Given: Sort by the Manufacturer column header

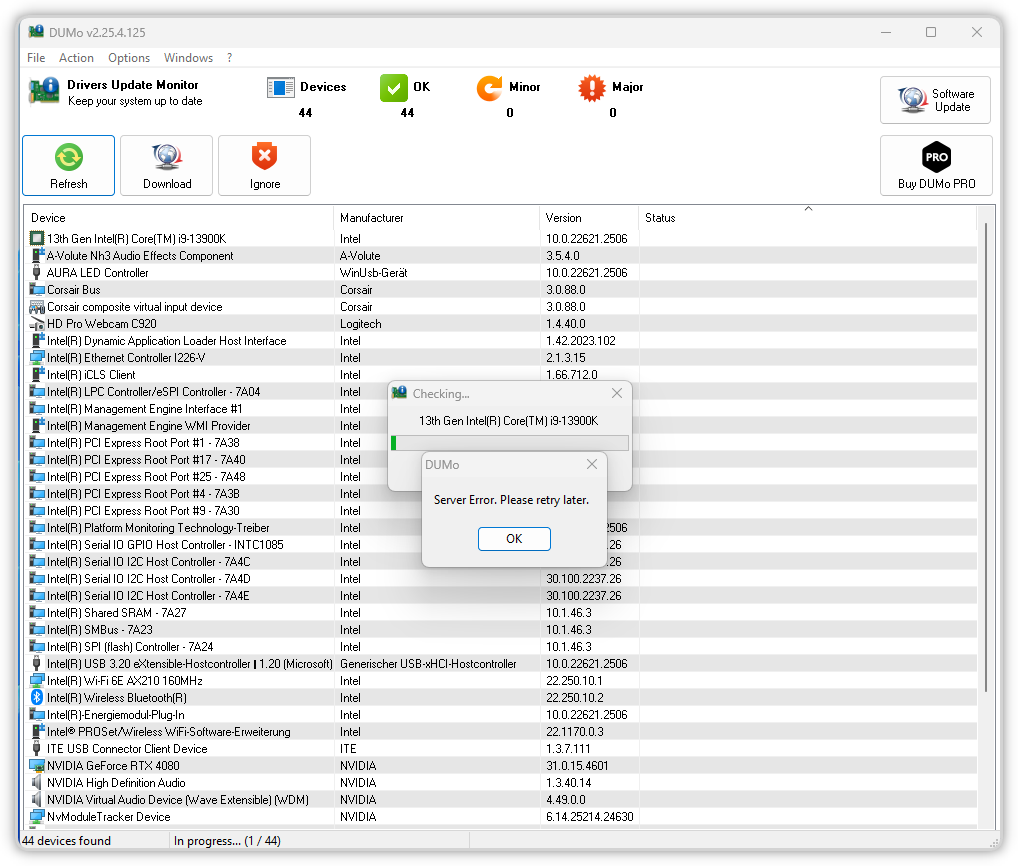Looking at the screenshot, I should click(436, 218).
